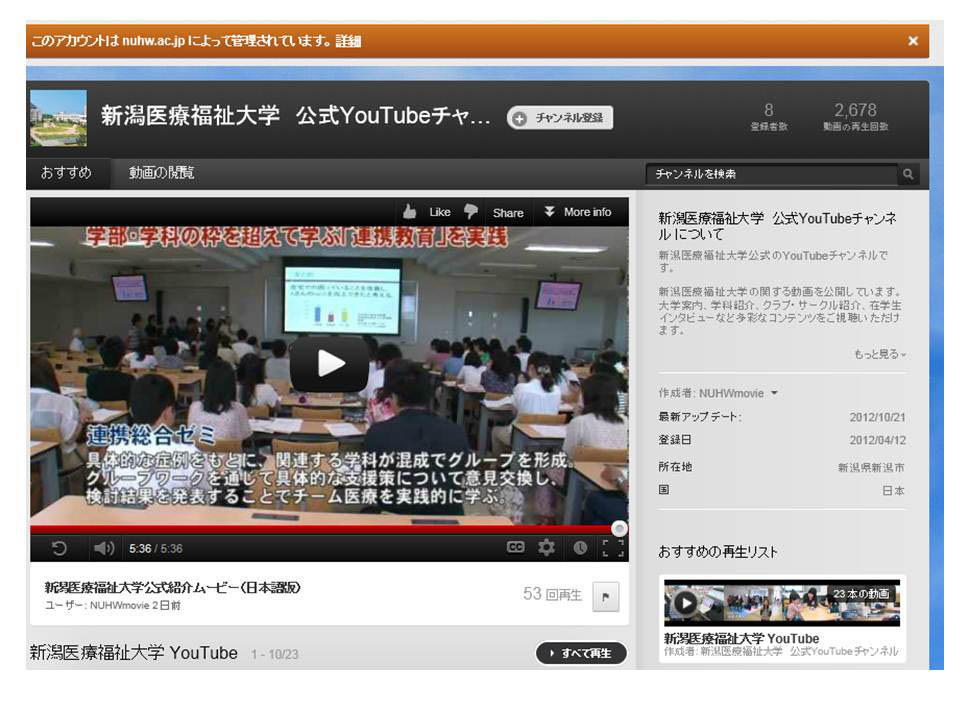This screenshot has width=960, height=720.
Task: Open video settings gear icon
Action: point(546,548)
